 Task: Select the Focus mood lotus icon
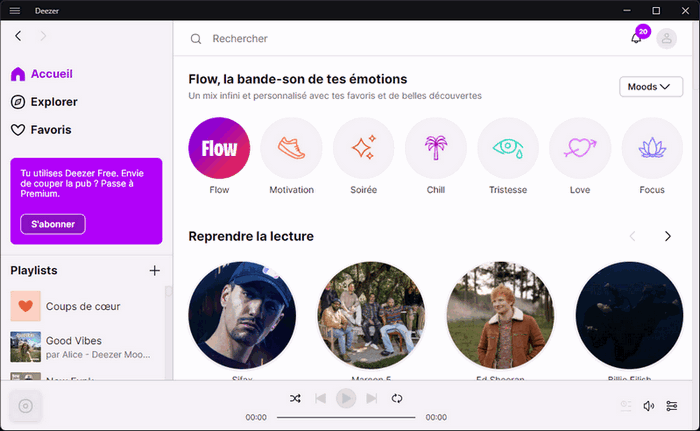tap(652, 148)
